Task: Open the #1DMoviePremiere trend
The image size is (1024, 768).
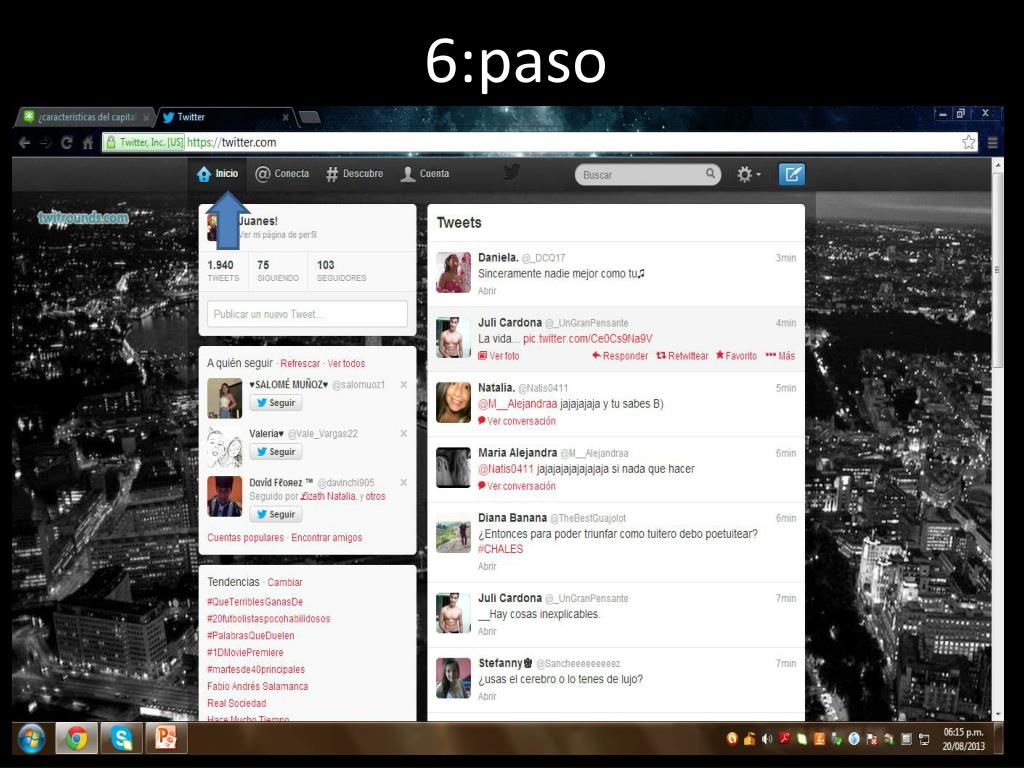Action: point(245,653)
